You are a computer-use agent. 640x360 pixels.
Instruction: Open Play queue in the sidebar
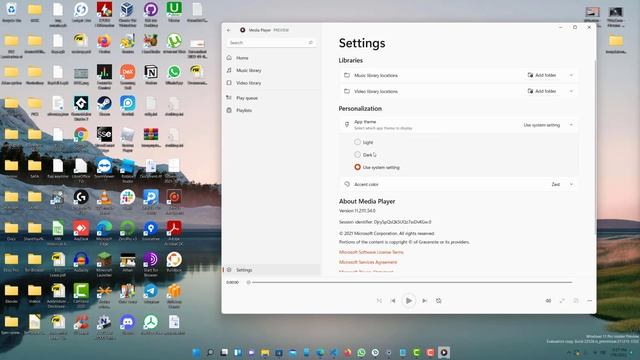[x=271, y=98]
